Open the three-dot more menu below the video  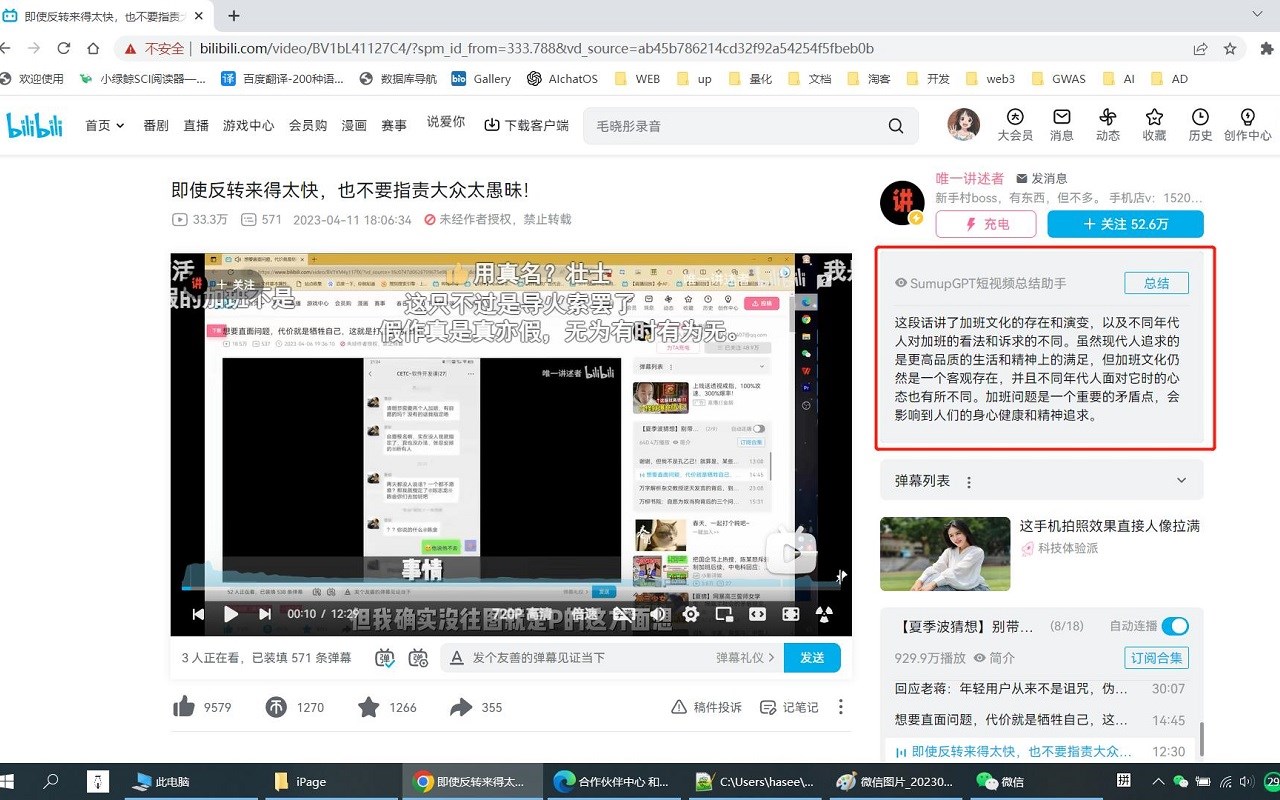[x=841, y=707]
